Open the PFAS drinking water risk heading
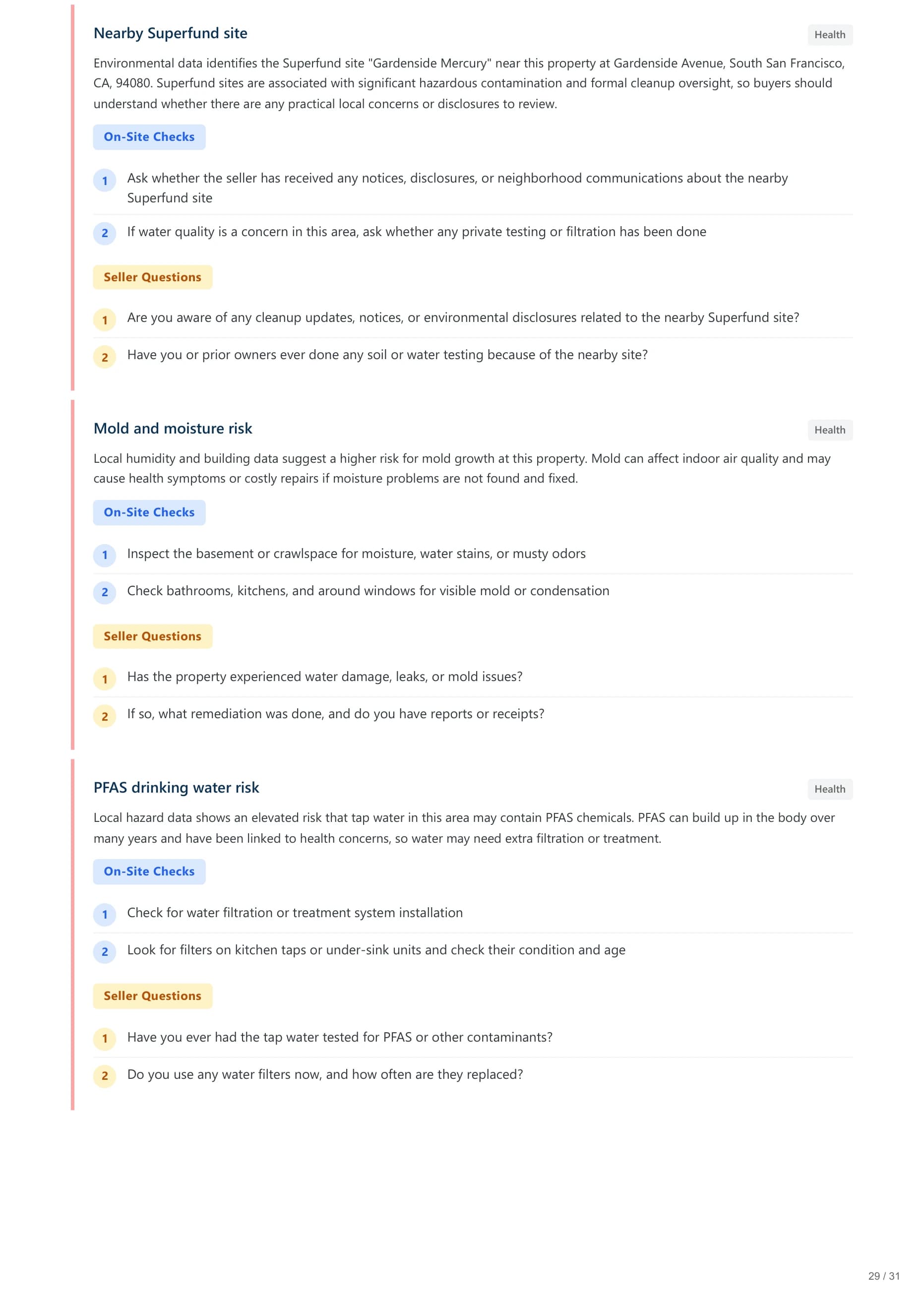The width and height of the screenshot is (924, 1305). pyautogui.click(x=177, y=788)
